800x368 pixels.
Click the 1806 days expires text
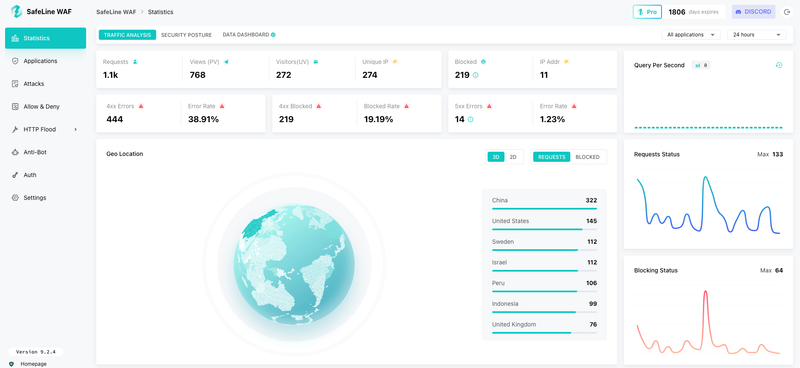(x=693, y=12)
